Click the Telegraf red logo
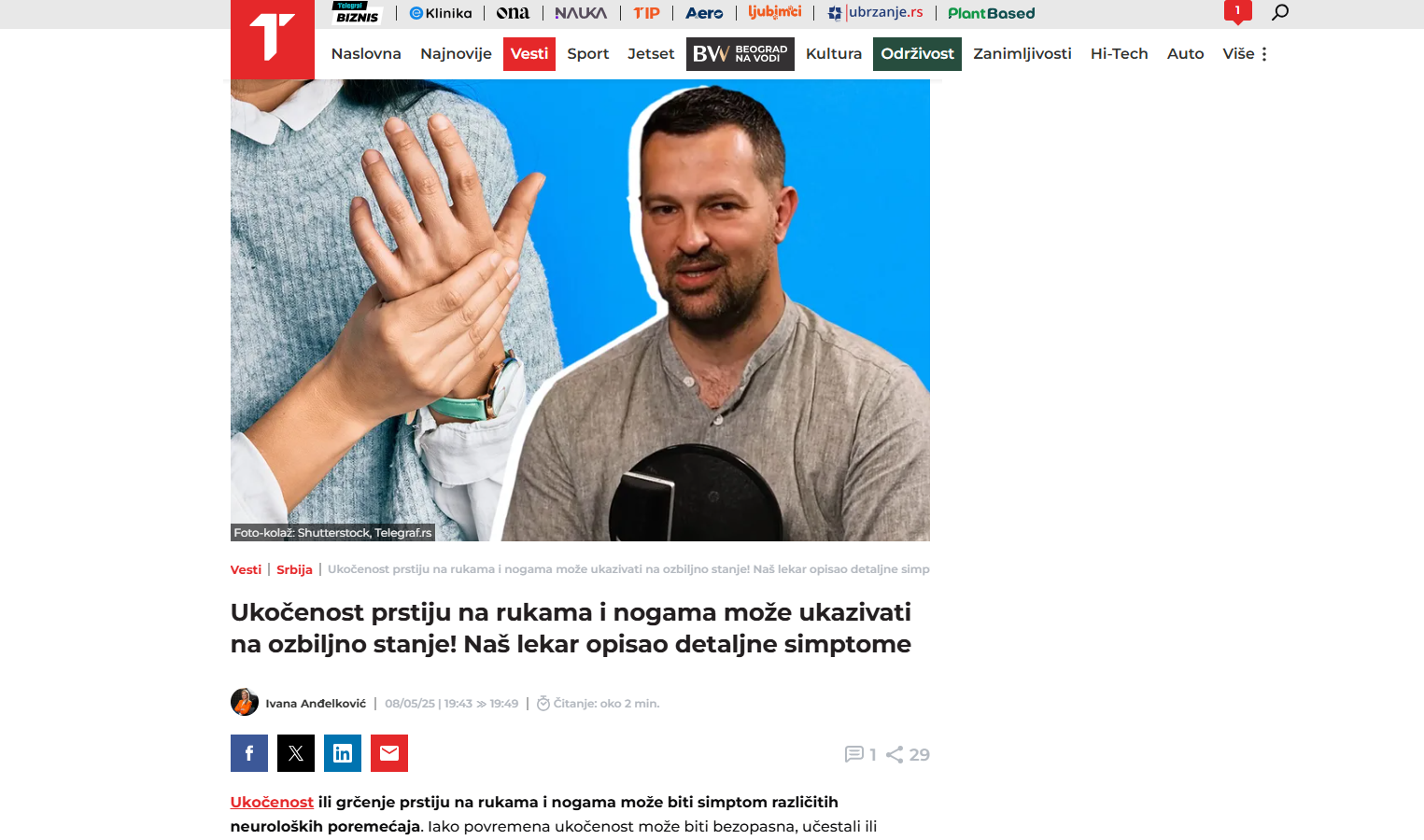This screenshot has width=1424, height=840. pos(273,39)
